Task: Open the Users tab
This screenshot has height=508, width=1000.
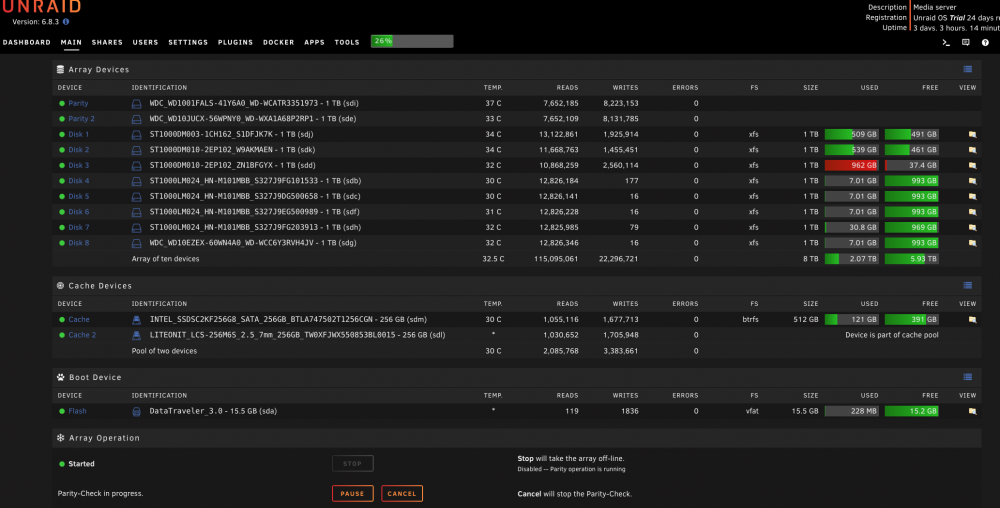Action: pyautogui.click(x=145, y=42)
